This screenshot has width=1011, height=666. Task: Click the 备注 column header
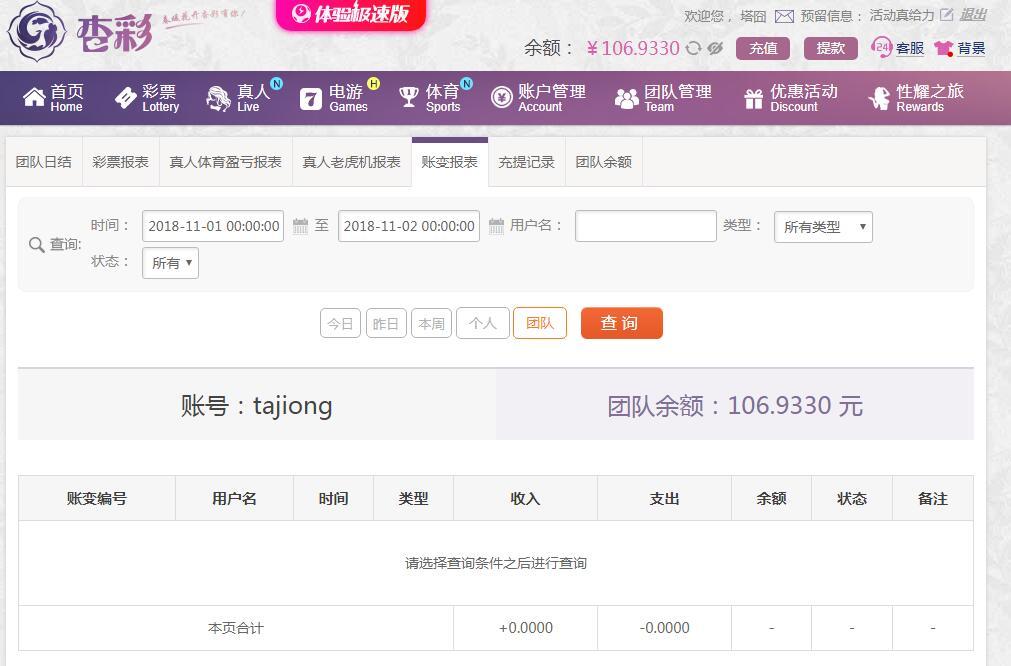click(x=932, y=498)
